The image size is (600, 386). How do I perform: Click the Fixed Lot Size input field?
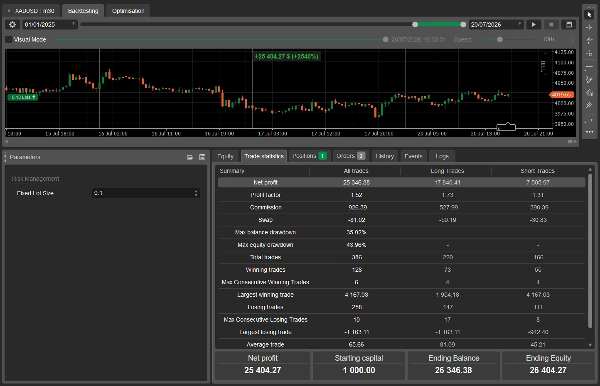pyautogui.click(x=145, y=193)
